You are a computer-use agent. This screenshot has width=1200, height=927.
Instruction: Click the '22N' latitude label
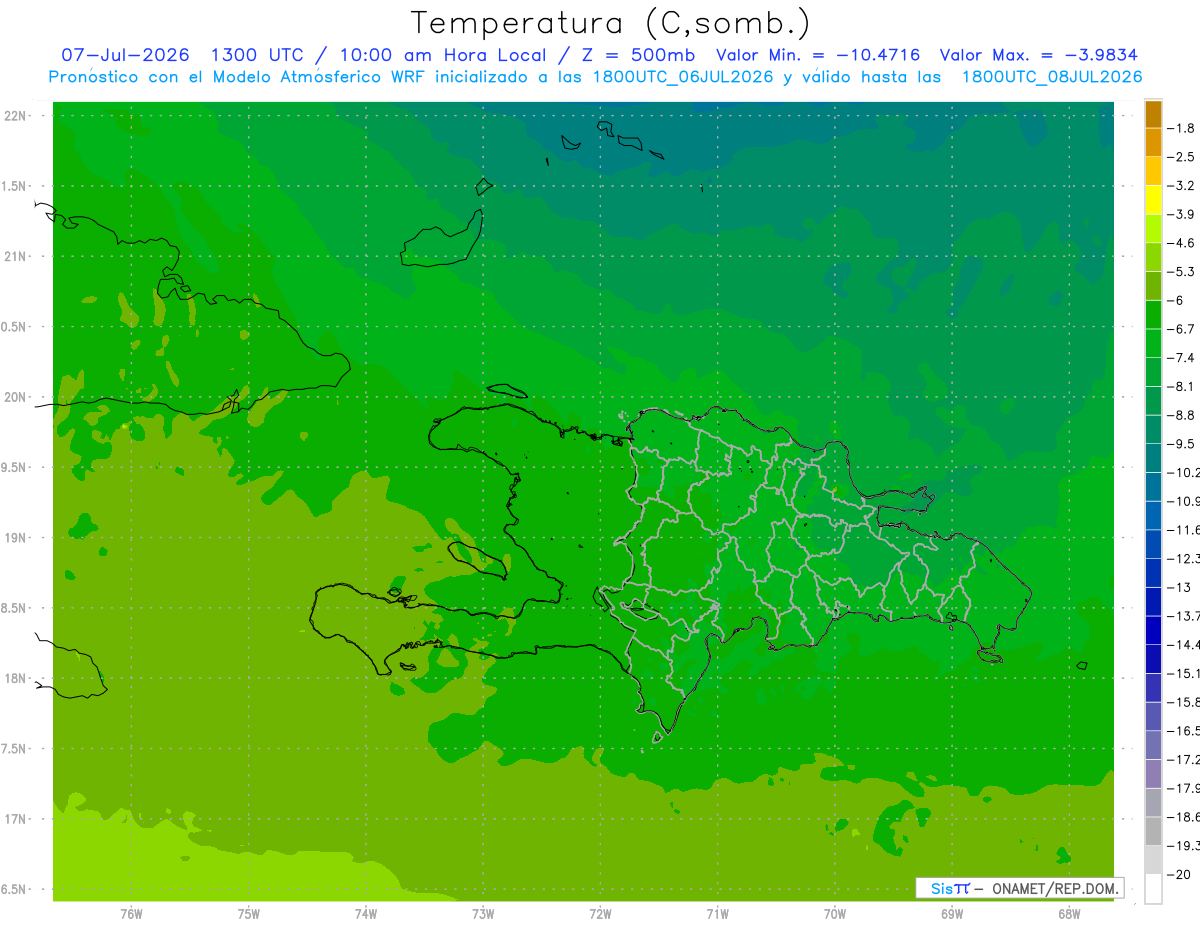tap(16, 116)
